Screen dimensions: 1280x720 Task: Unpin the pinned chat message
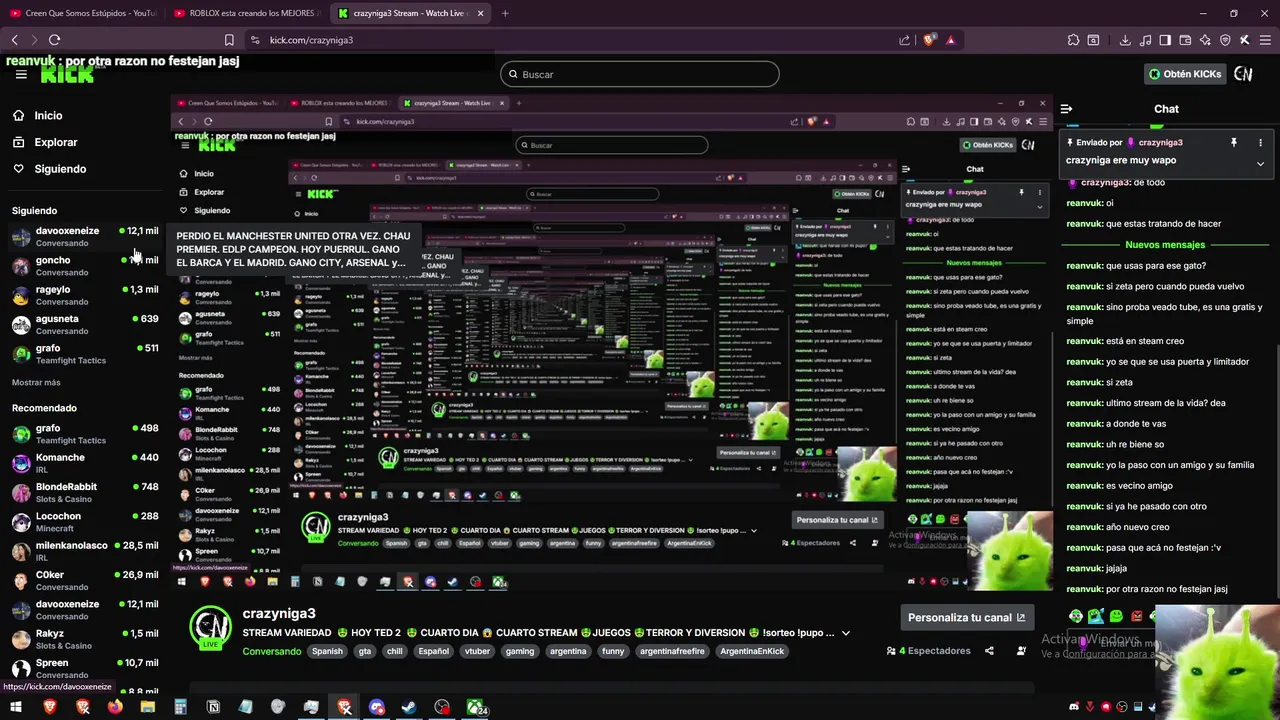(1233, 143)
